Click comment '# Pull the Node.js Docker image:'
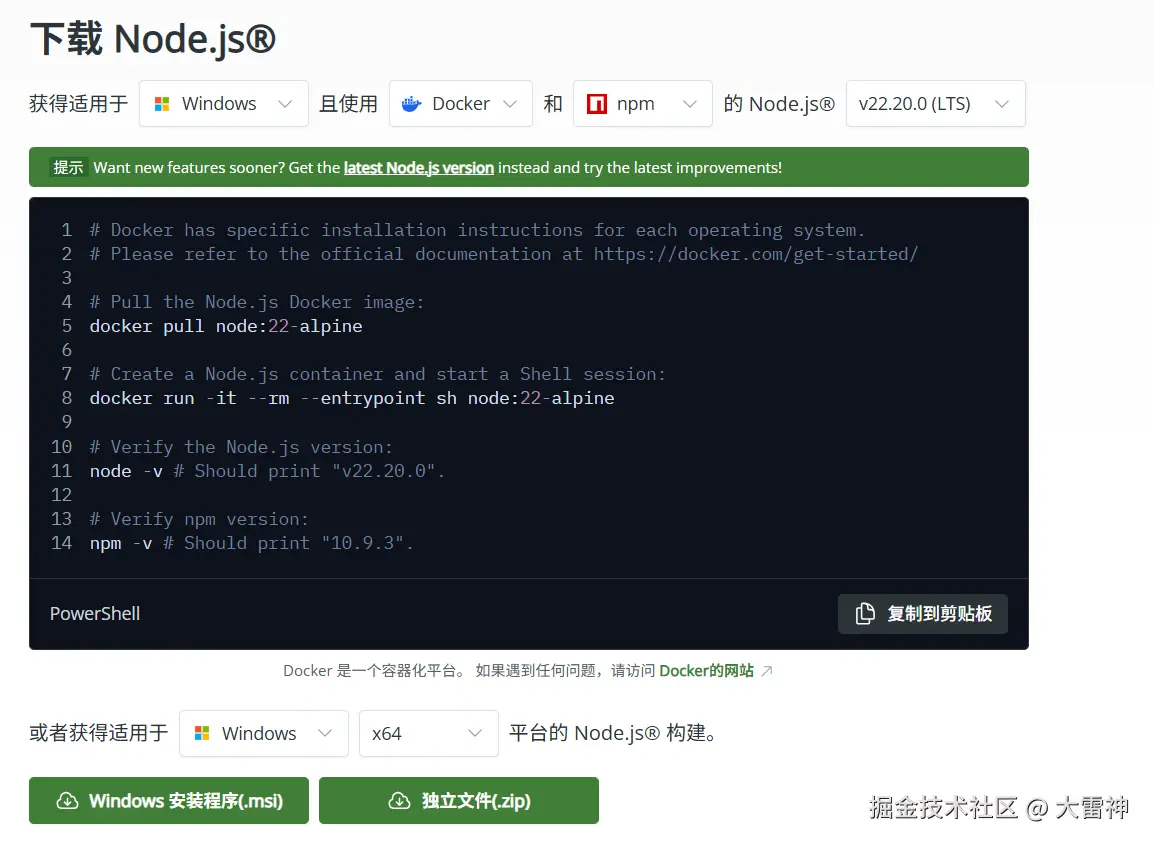This screenshot has width=1153, height=845. point(257,302)
